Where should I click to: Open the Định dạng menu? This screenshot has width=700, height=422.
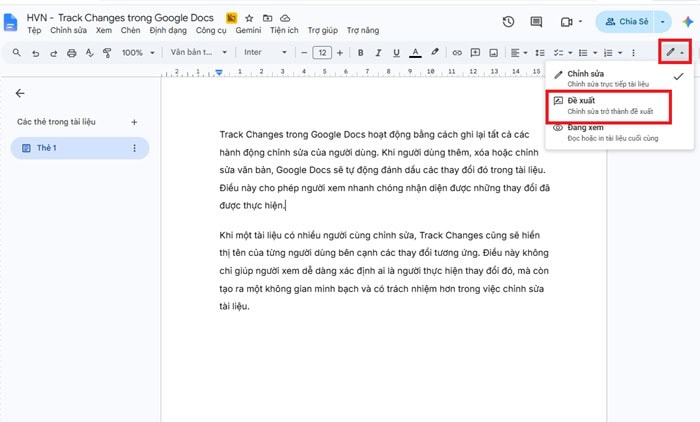168,30
